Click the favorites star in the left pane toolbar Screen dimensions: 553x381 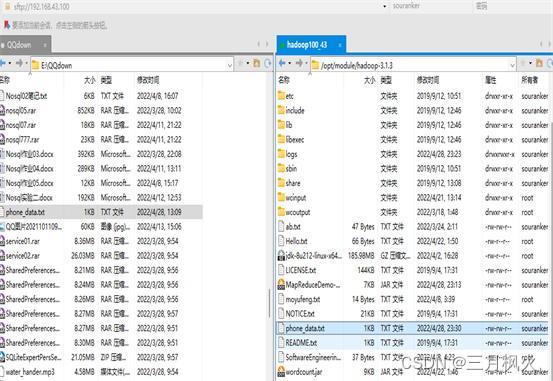(241, 64)
